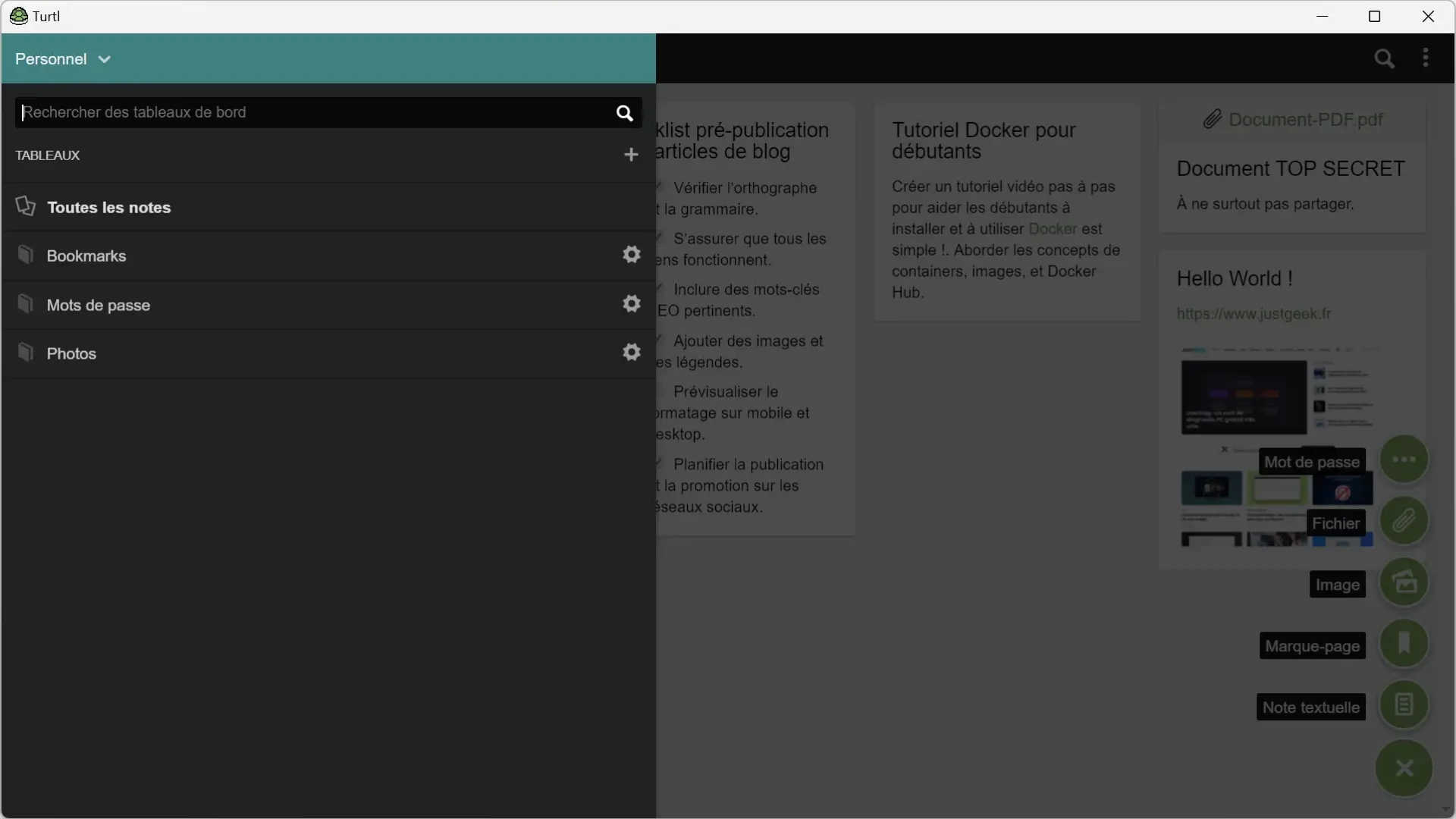Screen dimensions: 1456x819
Task: Open the Bookmarks board
Action: click(x=328, y=256)
